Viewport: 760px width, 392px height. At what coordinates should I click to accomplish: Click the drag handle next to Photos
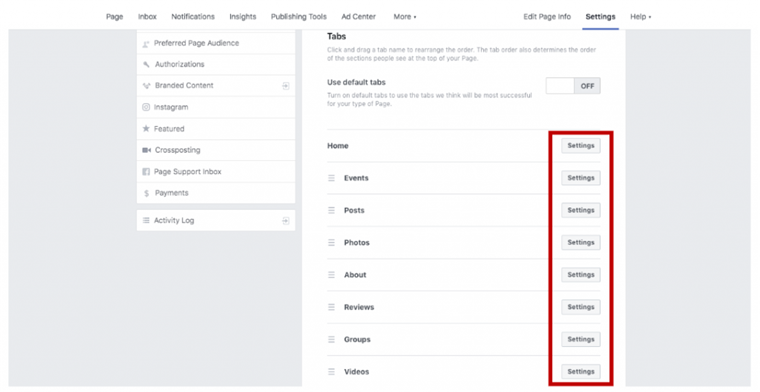332,243
